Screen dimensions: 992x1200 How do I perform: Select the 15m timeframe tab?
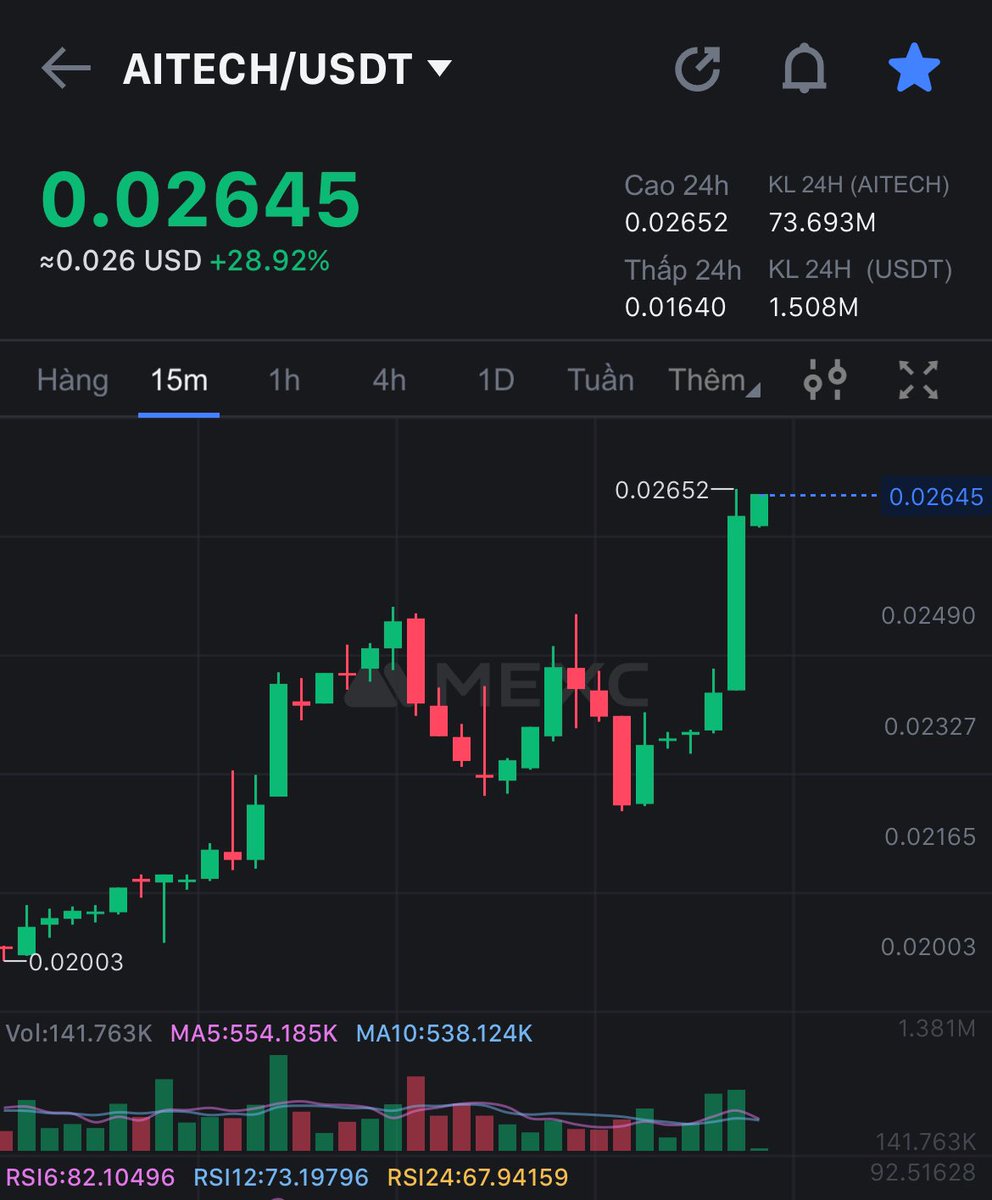179,380
